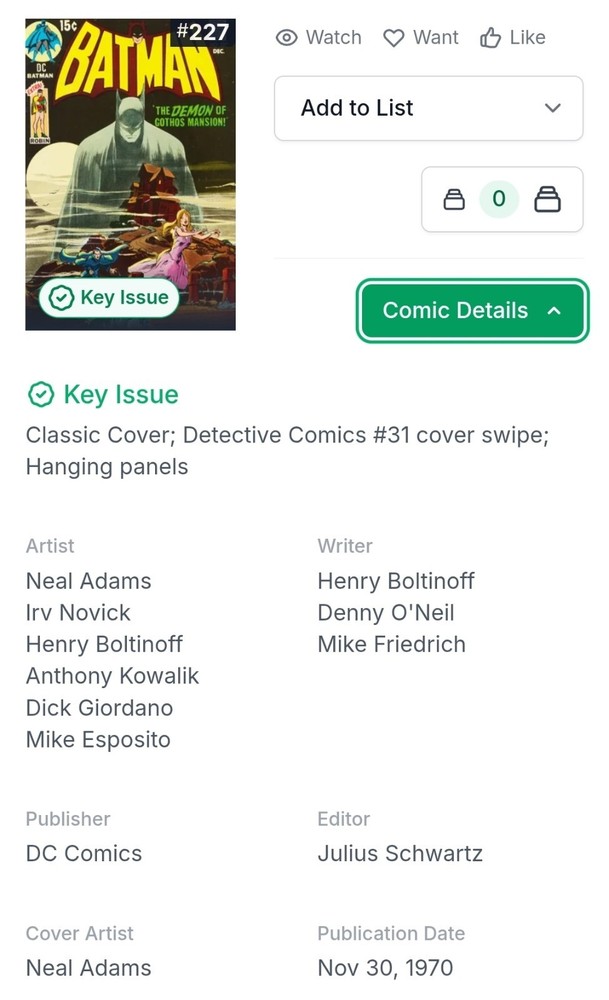The height and width of the screenshot is (1000, 609).
Task: Click the copy count showing 0
Action: (x=499, y=199)
